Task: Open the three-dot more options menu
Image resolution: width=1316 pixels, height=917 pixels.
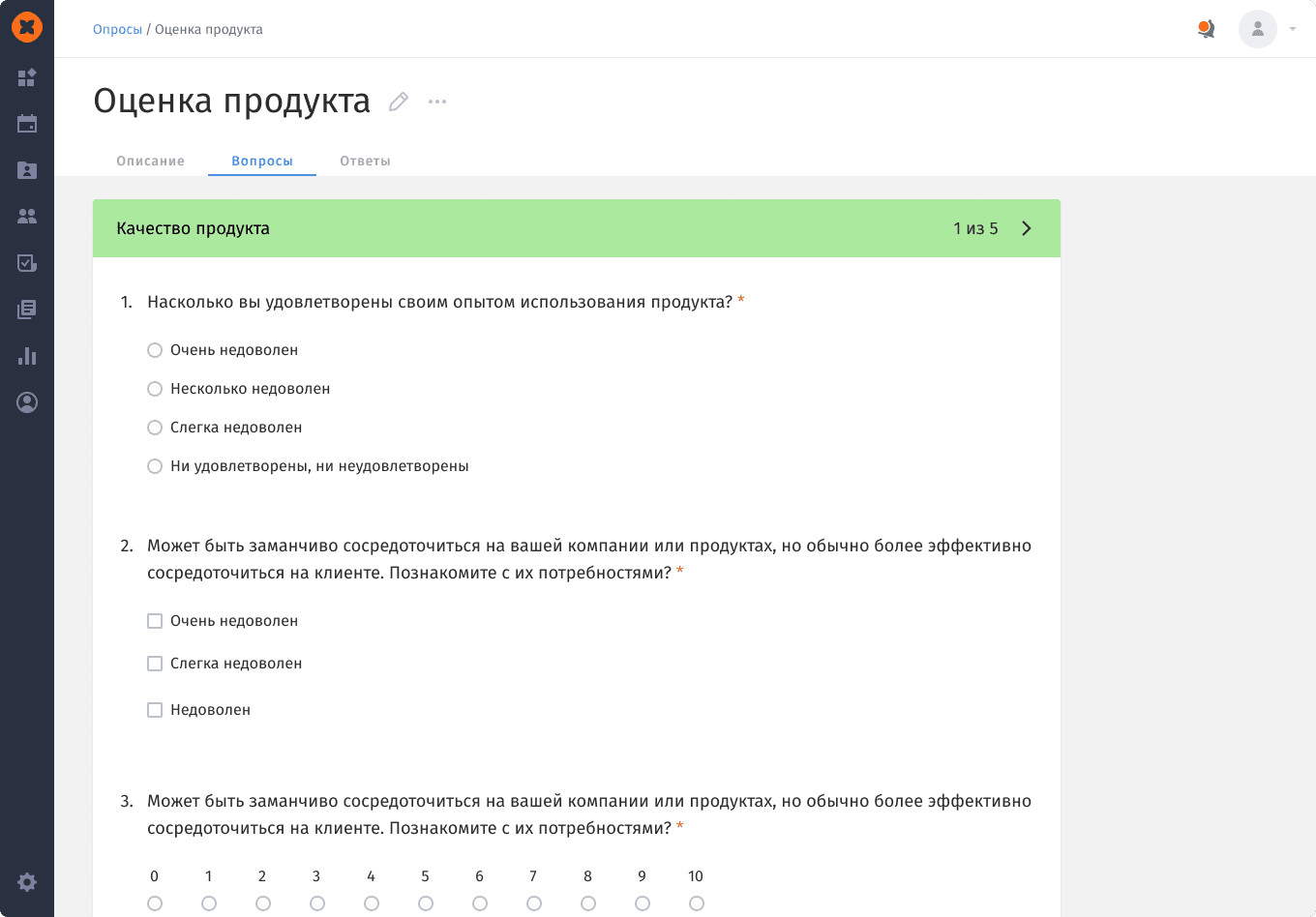Action: point(437,102)
